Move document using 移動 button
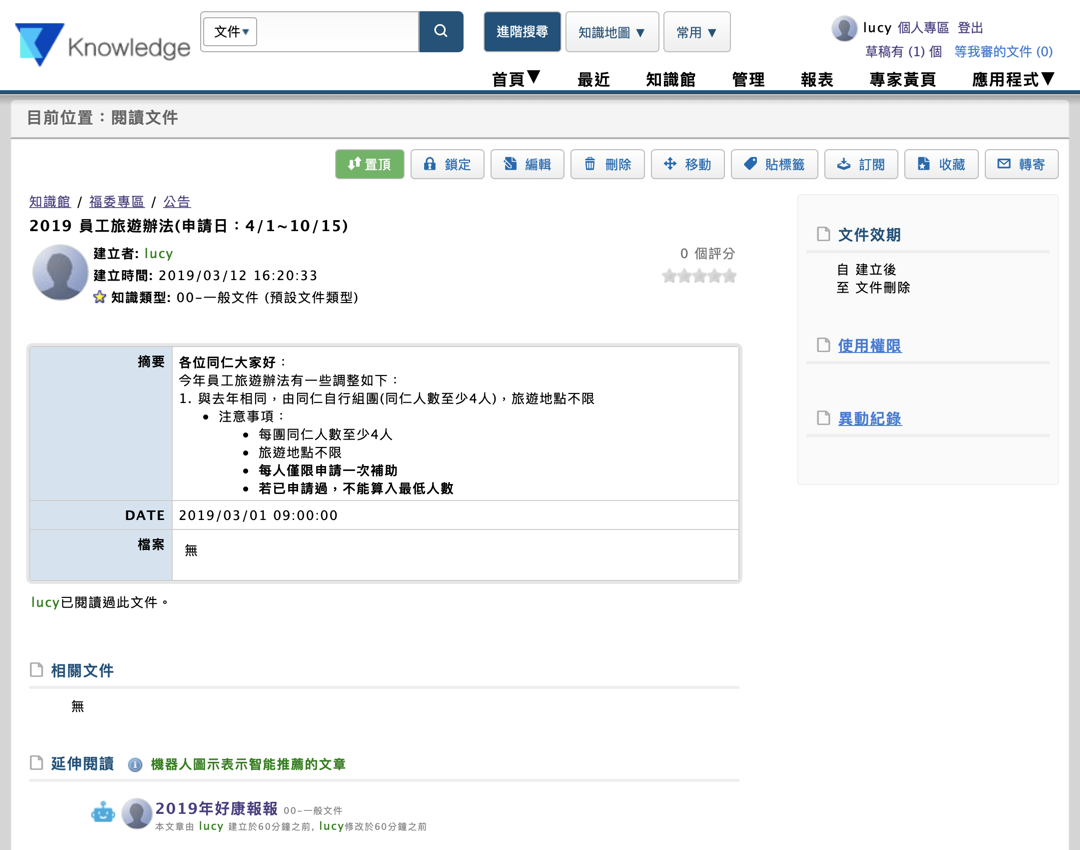The width and height of the screenshot is (1080, 850). coord(687,164)
